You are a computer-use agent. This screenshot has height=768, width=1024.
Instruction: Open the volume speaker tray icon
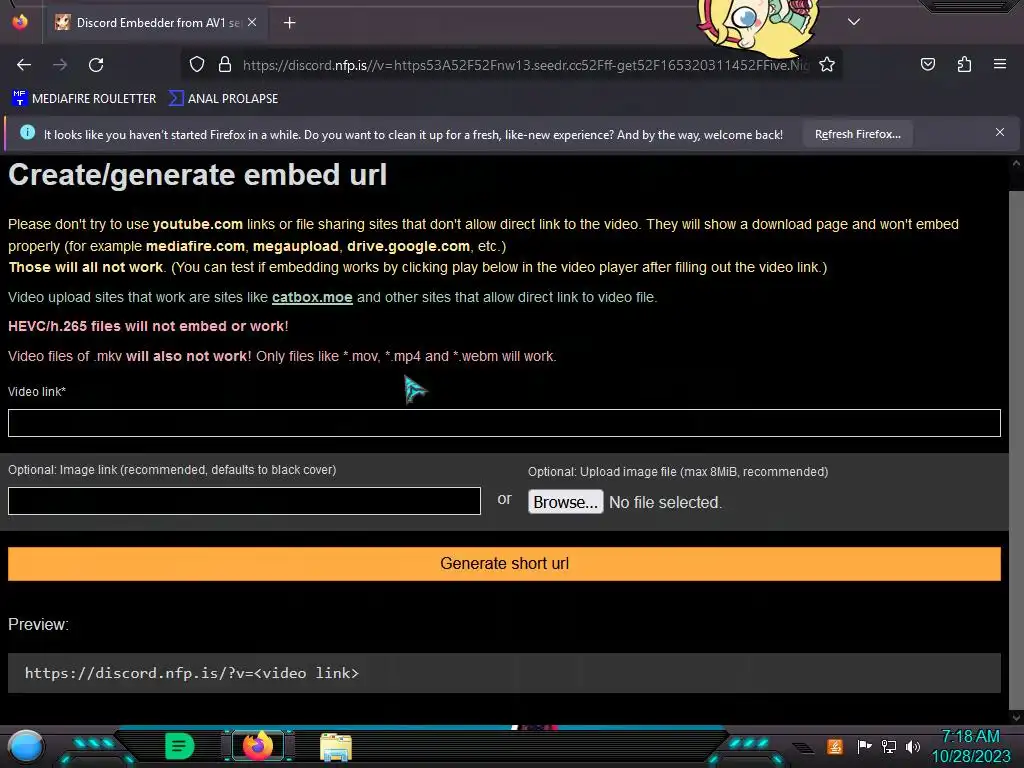[x=912, y=746]
